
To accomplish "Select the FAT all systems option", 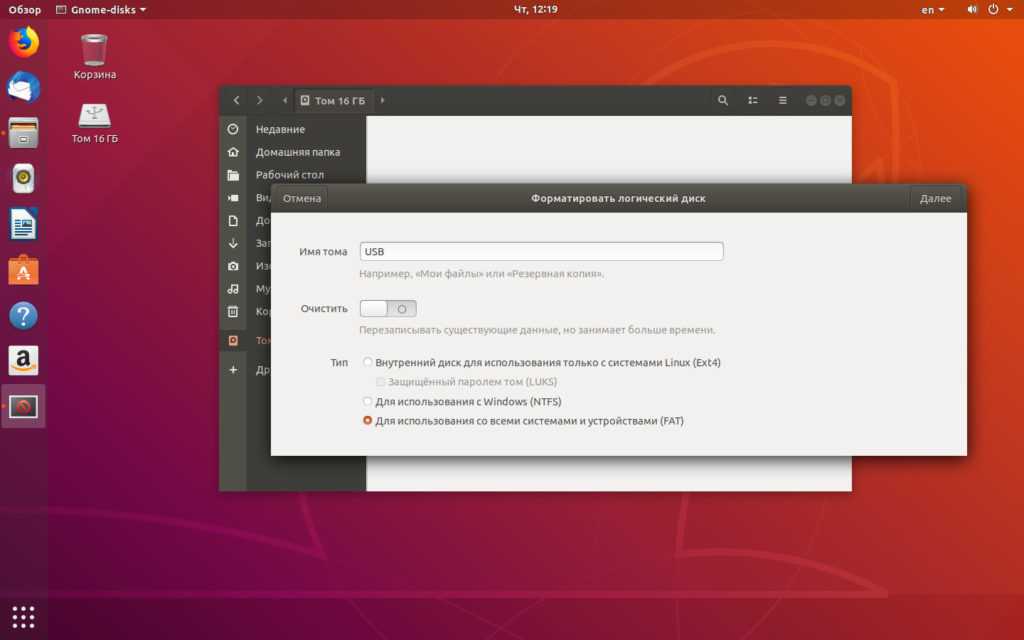I will [x=368, y=421].
